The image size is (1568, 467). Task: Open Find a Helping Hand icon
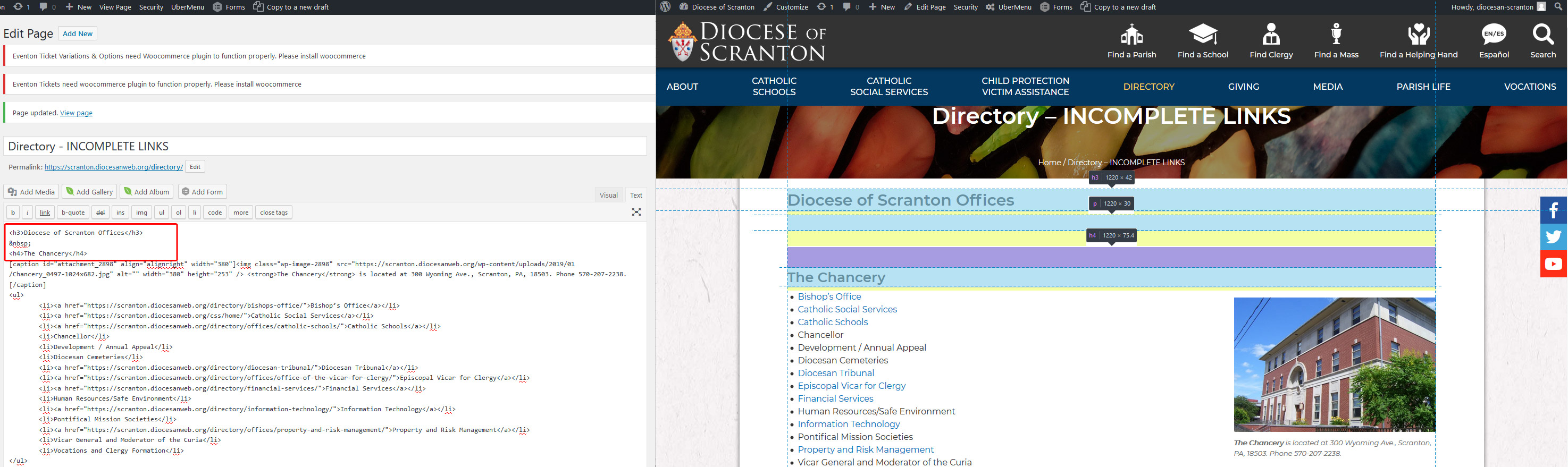[1418, 35]
